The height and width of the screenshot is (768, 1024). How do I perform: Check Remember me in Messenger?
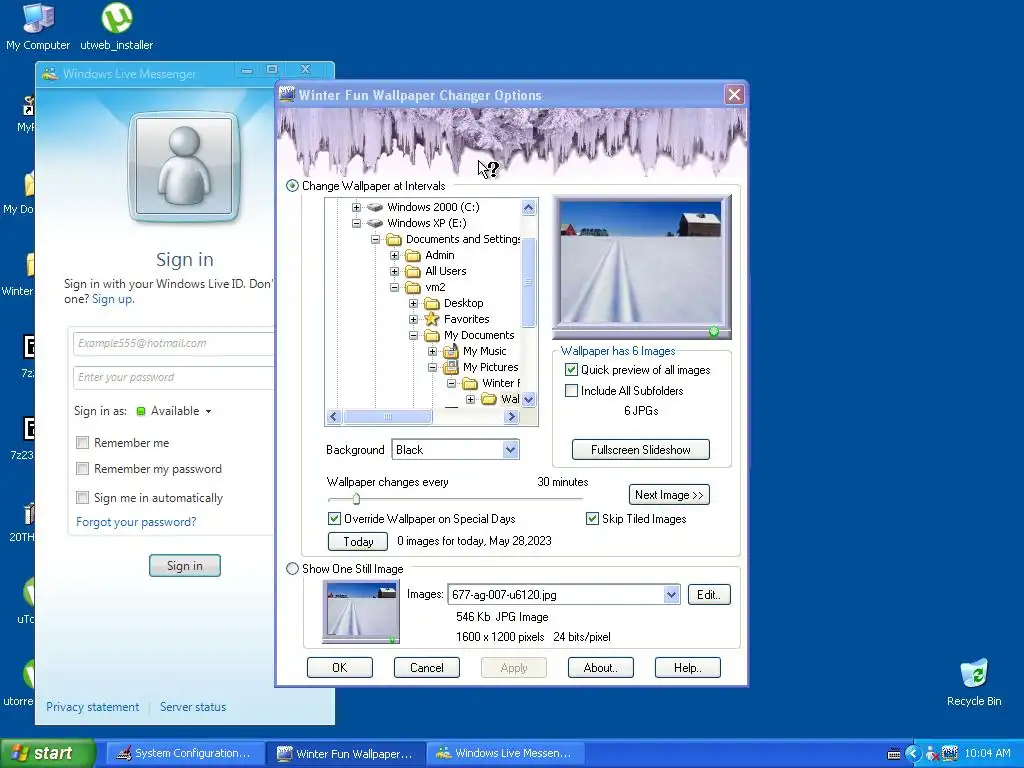(82, 443)
